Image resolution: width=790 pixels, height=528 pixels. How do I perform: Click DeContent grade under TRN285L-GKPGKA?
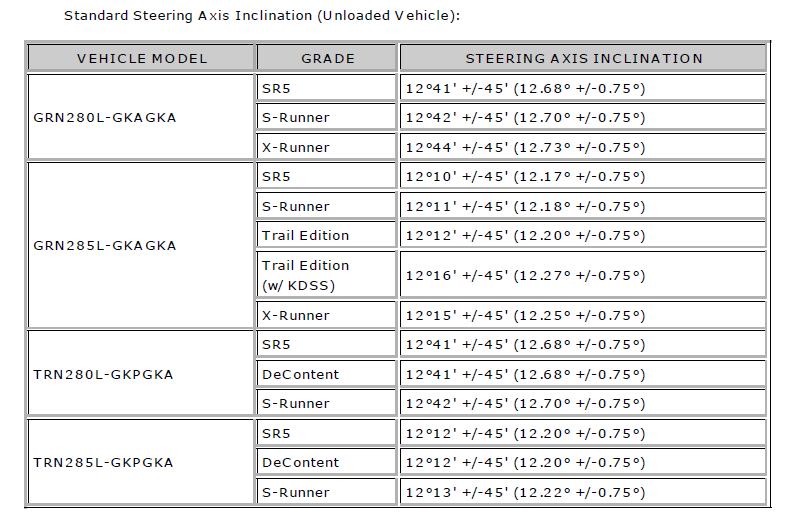click(x=327, y=462)
